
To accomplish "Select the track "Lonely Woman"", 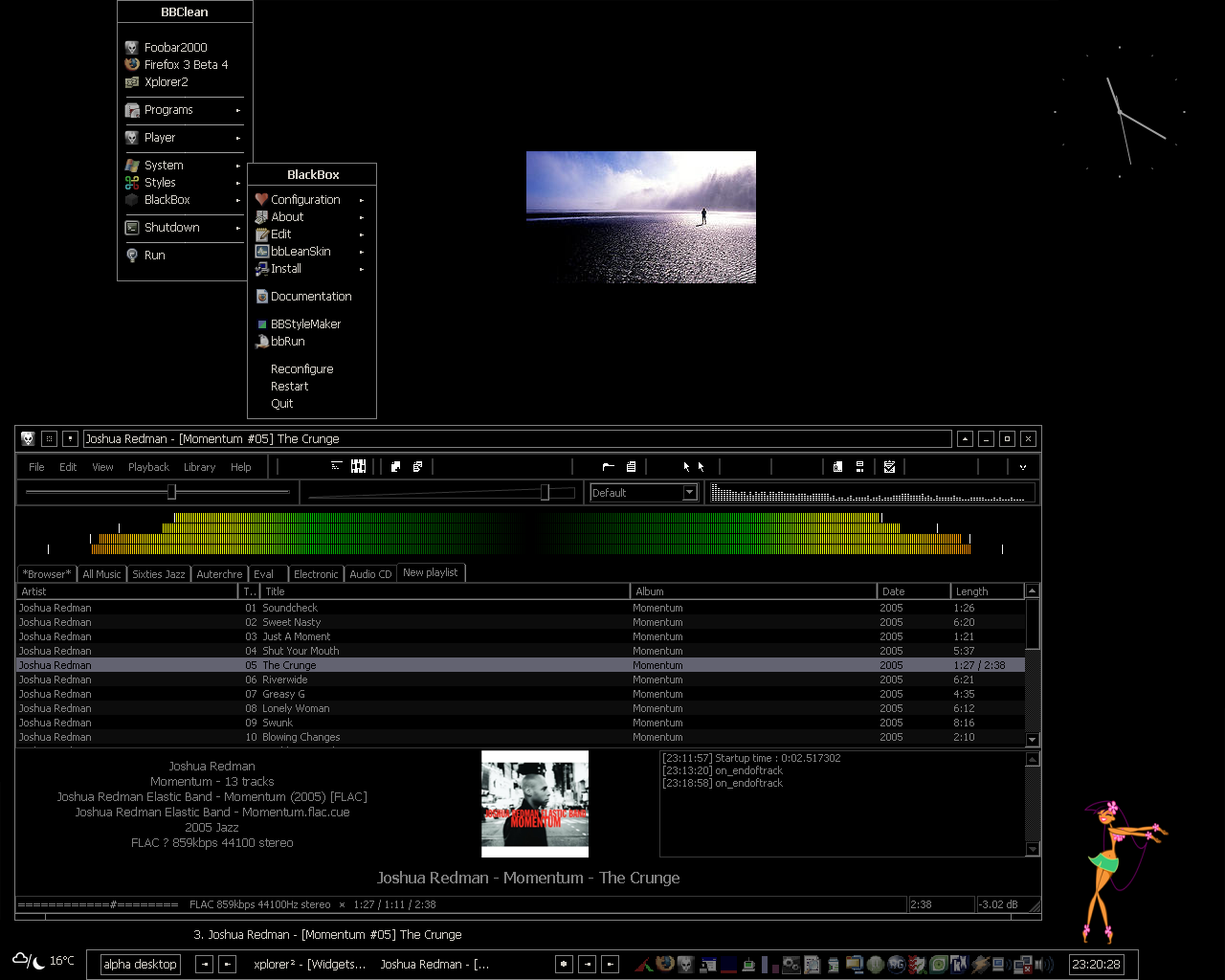I will [521, 708].
